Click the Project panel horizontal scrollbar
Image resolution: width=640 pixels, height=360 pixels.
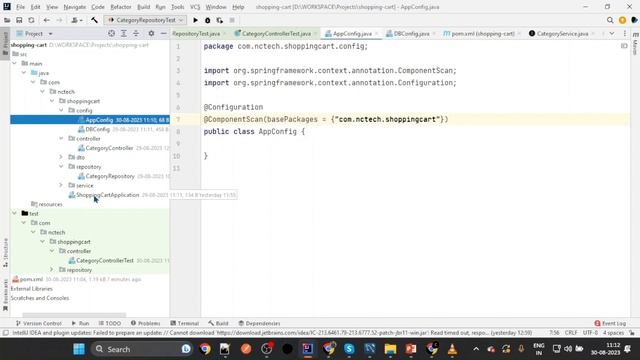[74, 315]
